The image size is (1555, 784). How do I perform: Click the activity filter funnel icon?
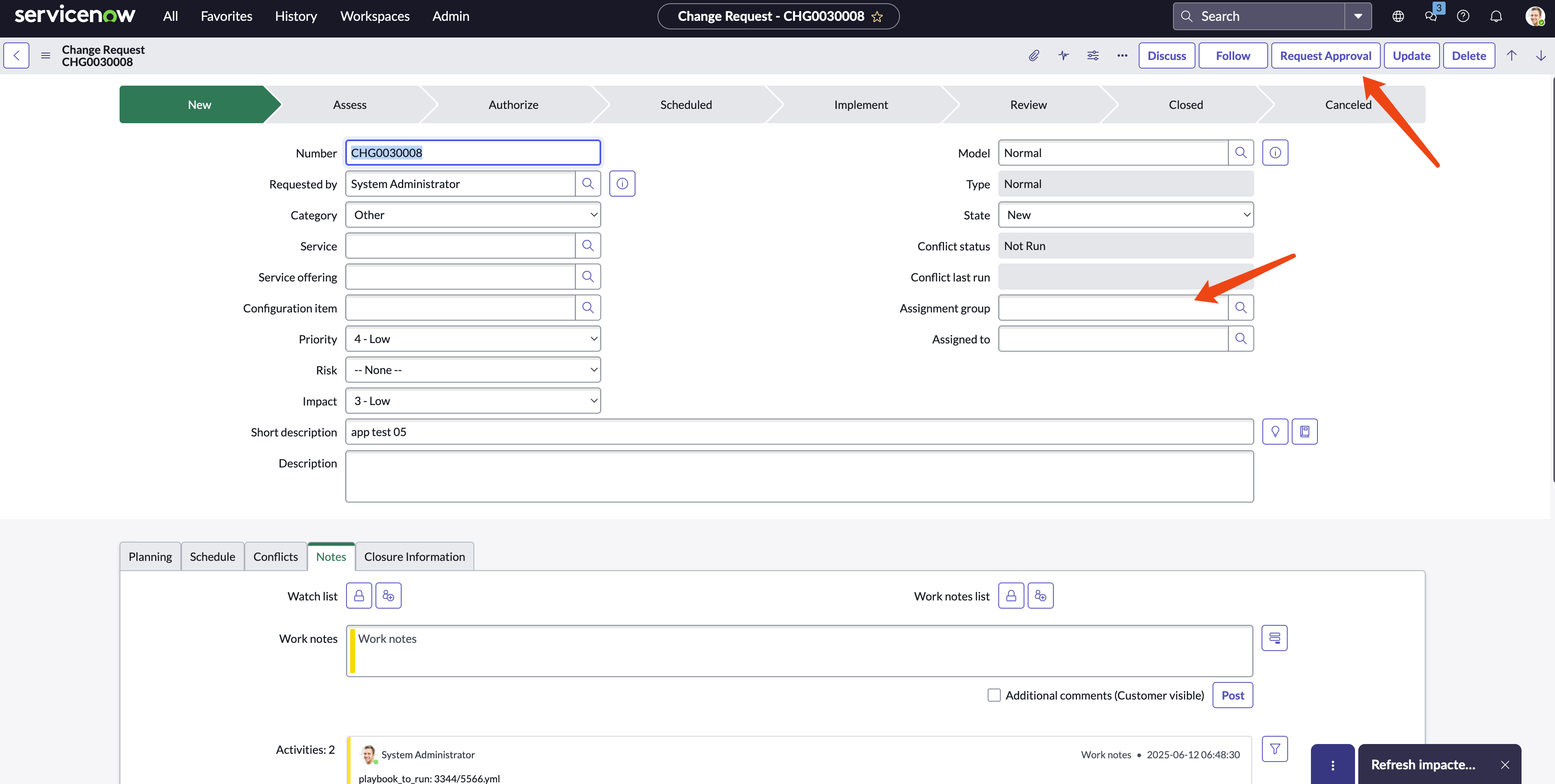click(1274, 749)
